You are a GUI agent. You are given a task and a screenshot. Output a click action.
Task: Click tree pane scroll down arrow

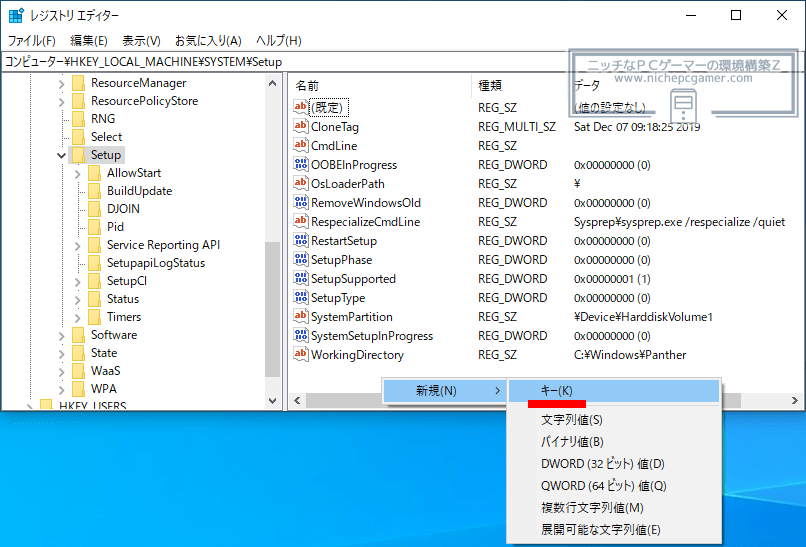pyautogui.click(x=272, y=400)
